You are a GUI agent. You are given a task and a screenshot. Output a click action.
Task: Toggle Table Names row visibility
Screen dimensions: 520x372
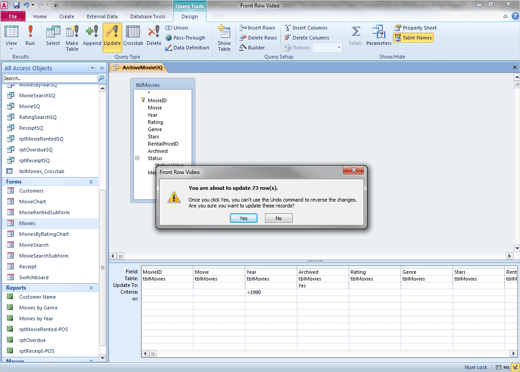pos(413,38)
